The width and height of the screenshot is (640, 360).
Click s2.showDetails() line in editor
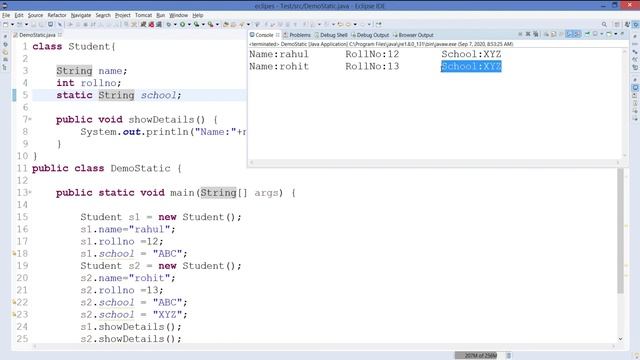tap(131, 339)
